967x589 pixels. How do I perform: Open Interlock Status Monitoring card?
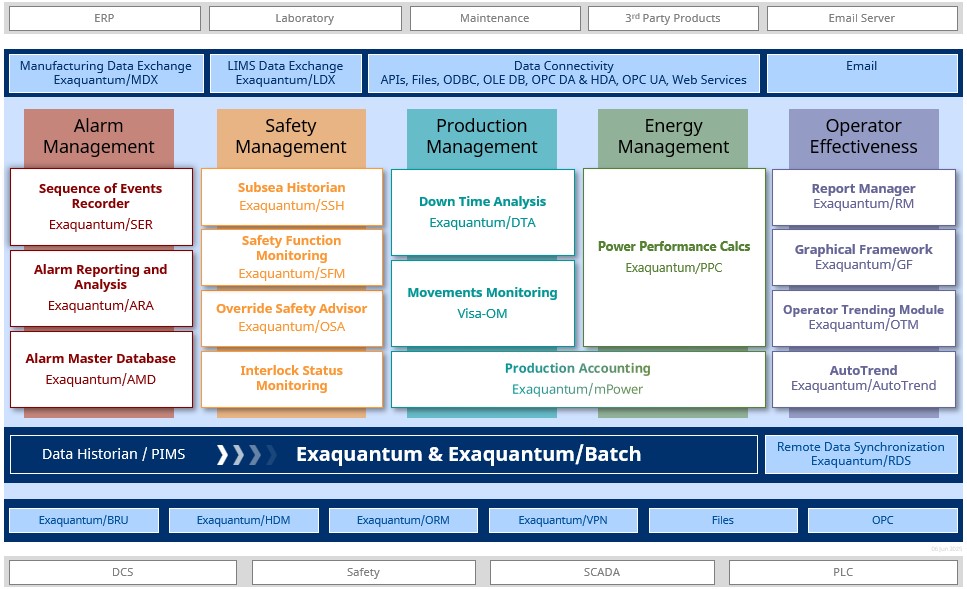[292, 379]
